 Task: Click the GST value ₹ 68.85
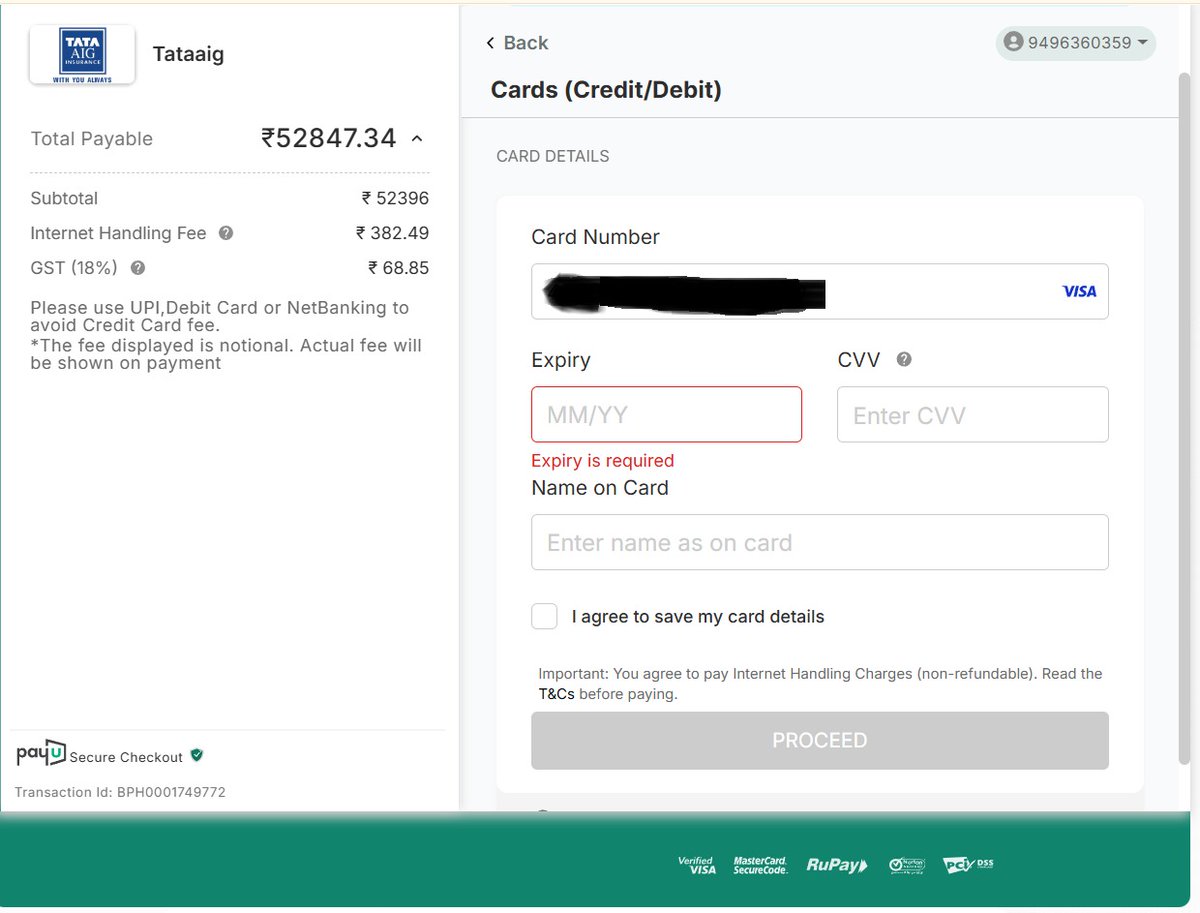click(398, 268)
